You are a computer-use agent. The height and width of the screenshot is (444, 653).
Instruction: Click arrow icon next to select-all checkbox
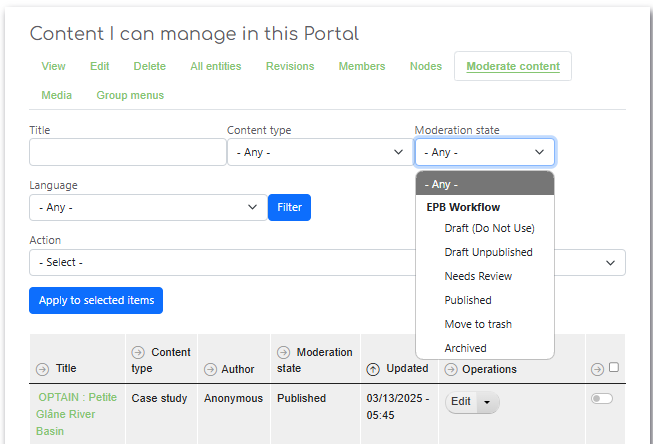point(599,368)
